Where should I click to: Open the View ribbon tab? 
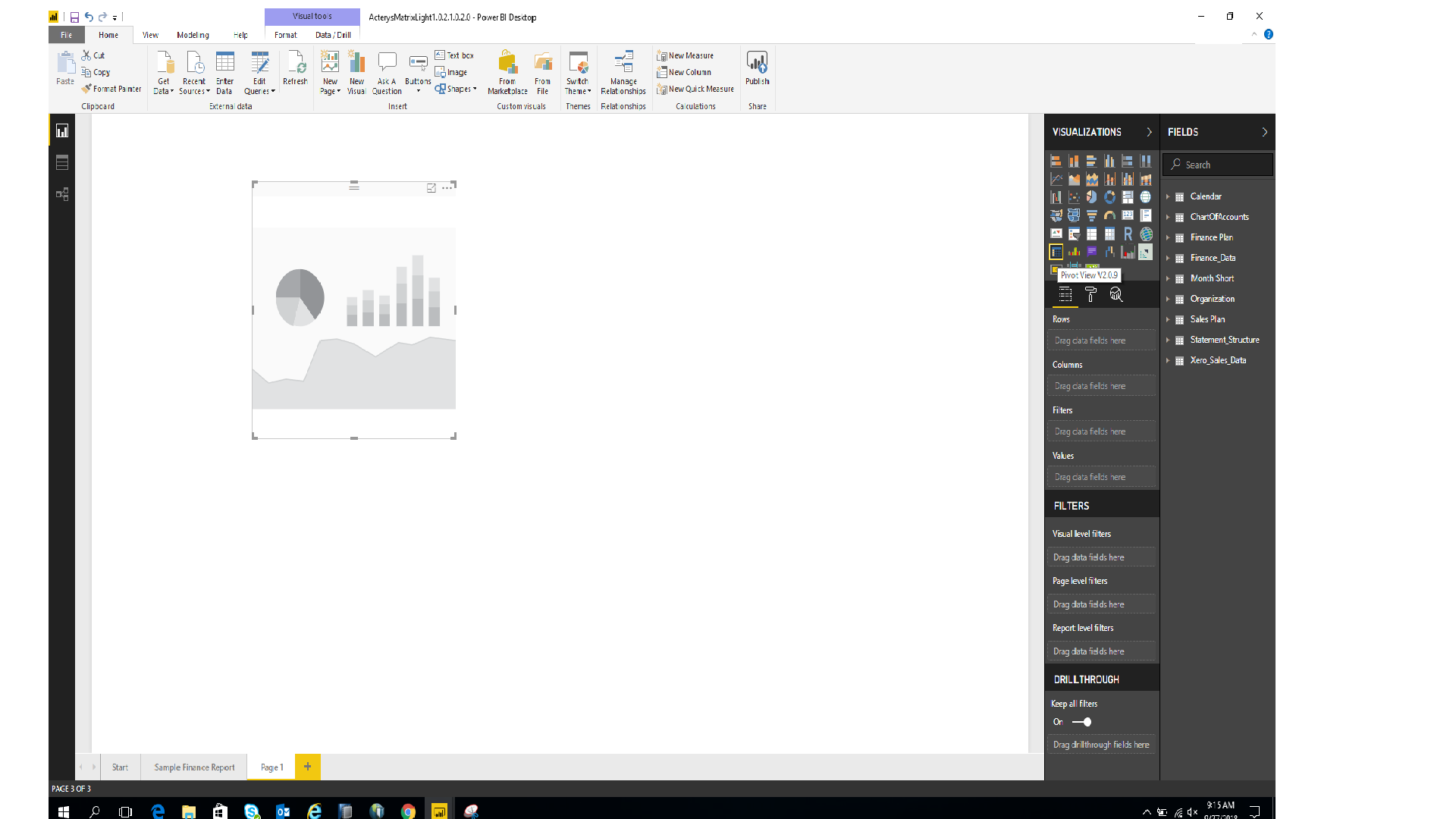point(150,35)
